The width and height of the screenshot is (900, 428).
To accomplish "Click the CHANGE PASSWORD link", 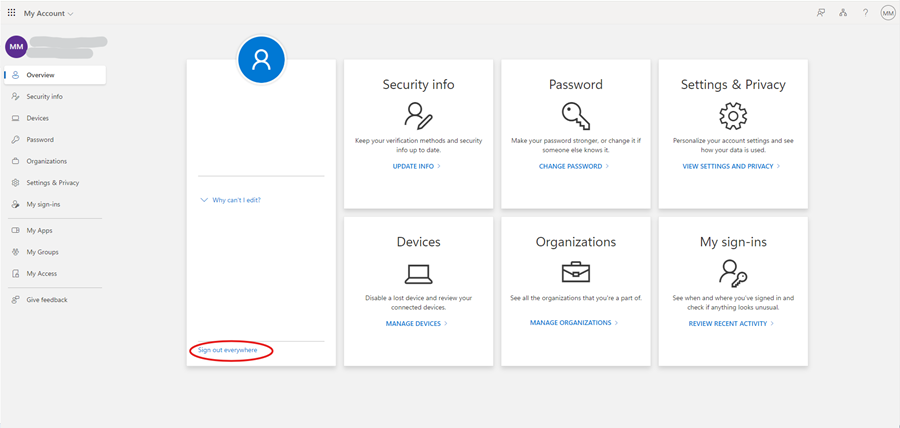I will (x=574, y=166).
